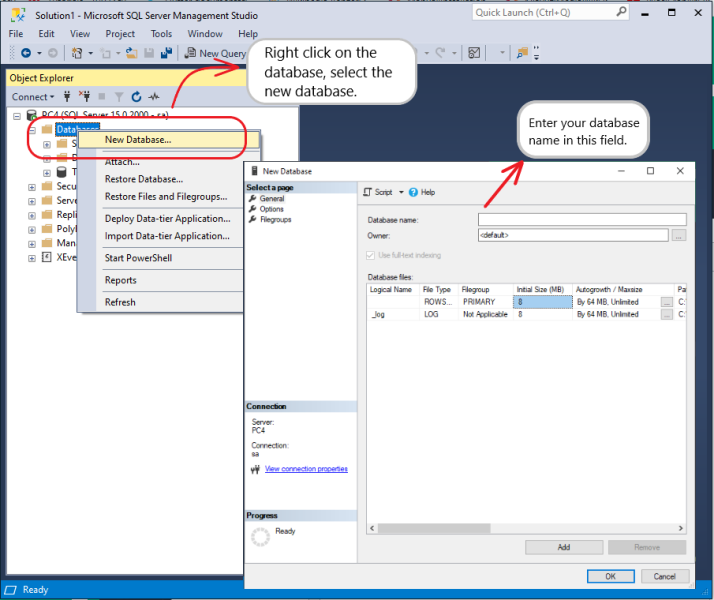714x600 pixels.
Task: Open the File menu
Action: pyautogui.click(x=15, y=34)
